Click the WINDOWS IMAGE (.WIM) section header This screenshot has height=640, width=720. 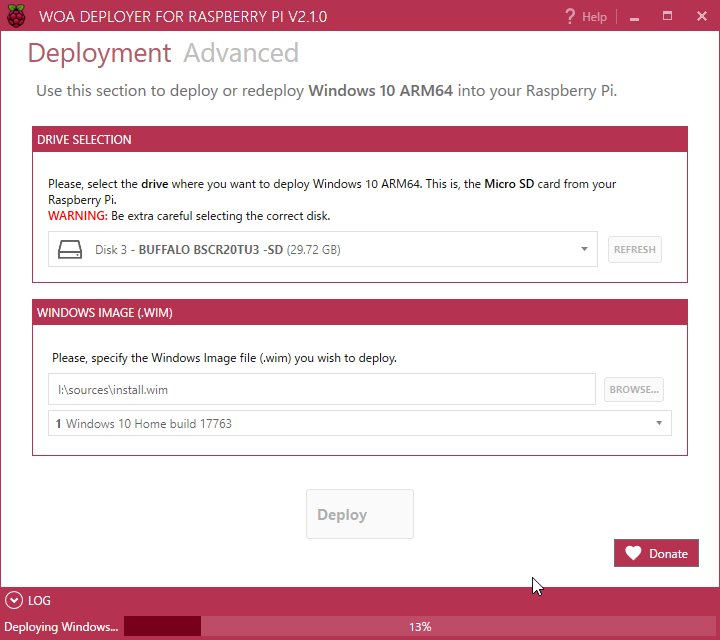tap(360, 313)
